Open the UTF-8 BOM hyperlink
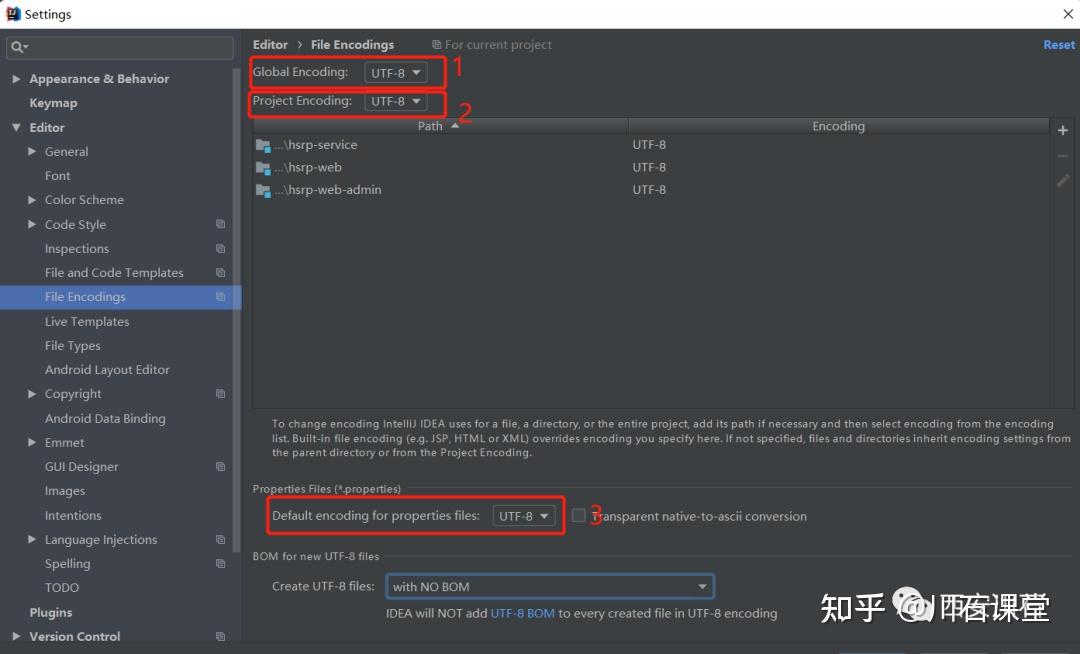 coord(522,613)
